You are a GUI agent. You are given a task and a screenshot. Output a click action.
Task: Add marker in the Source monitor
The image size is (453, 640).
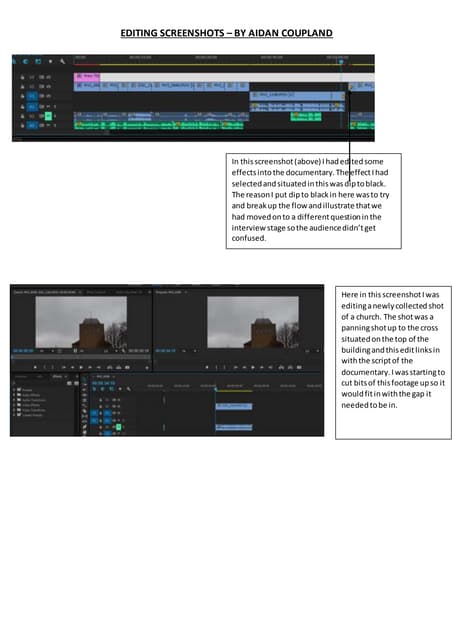(35, 367)
